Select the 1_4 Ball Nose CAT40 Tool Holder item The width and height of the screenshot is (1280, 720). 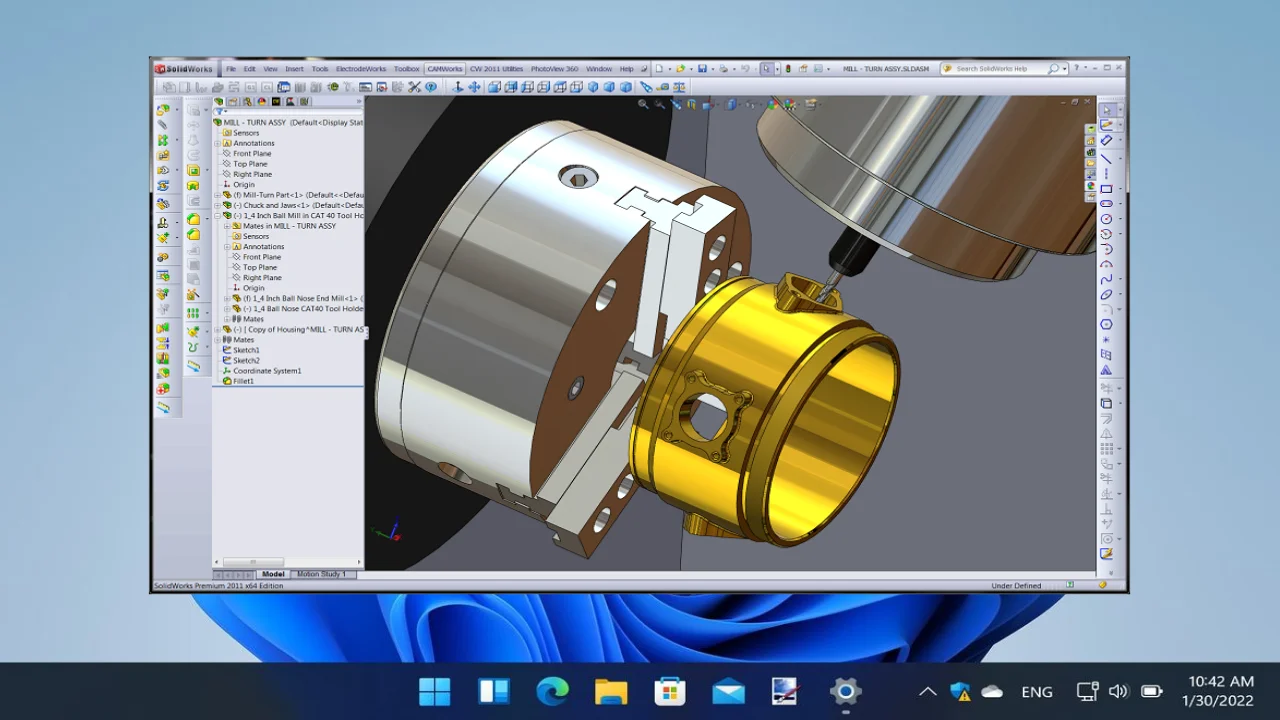click(x=303, y=308)
